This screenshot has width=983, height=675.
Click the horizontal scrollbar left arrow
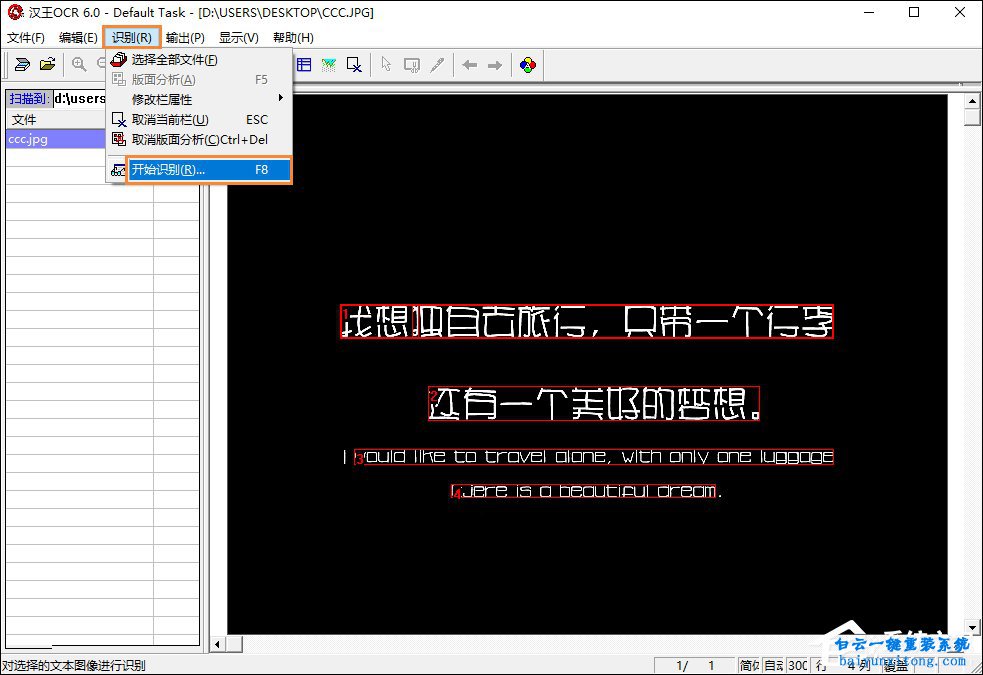tap(218, 644)
